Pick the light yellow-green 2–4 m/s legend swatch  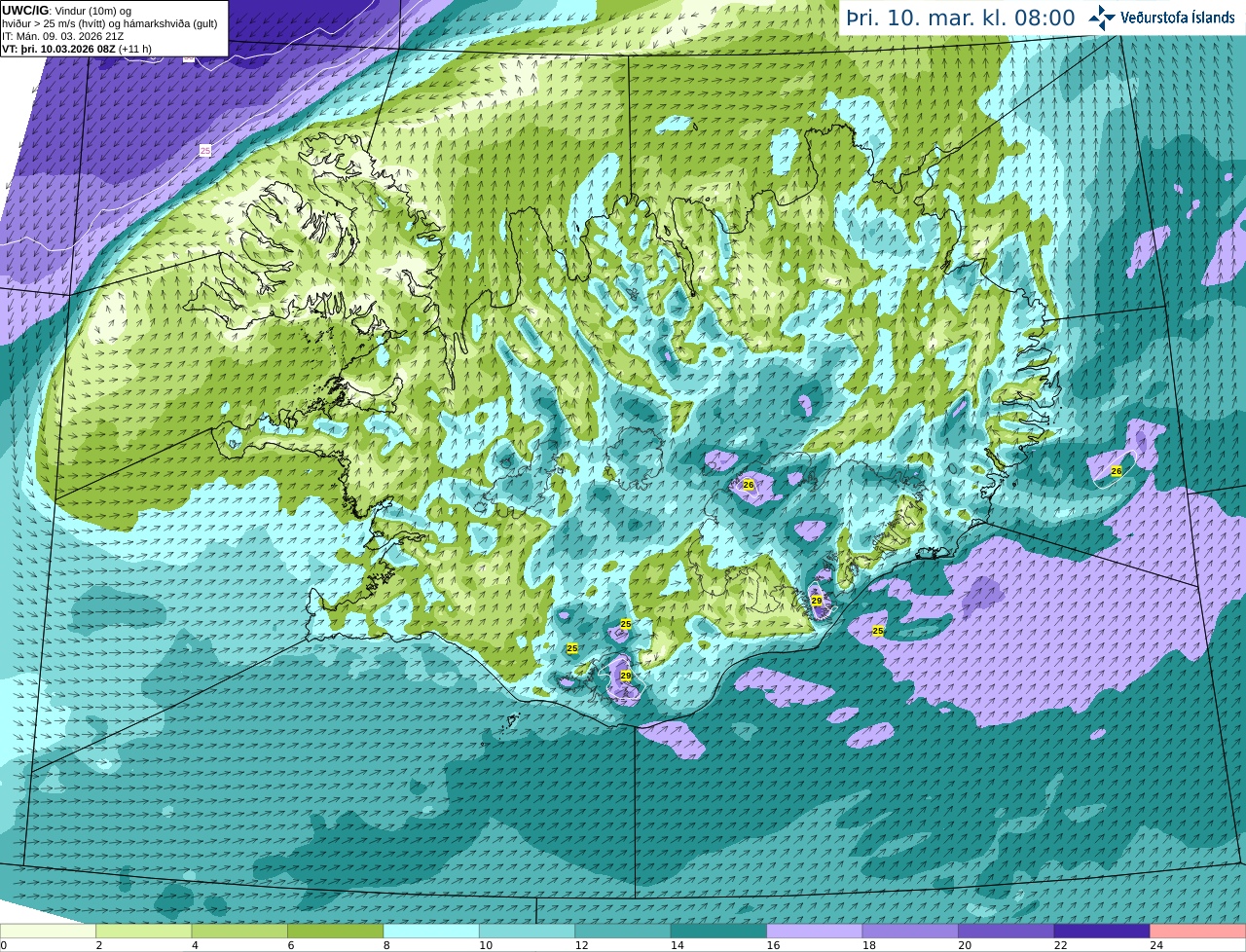pos(144,931)
